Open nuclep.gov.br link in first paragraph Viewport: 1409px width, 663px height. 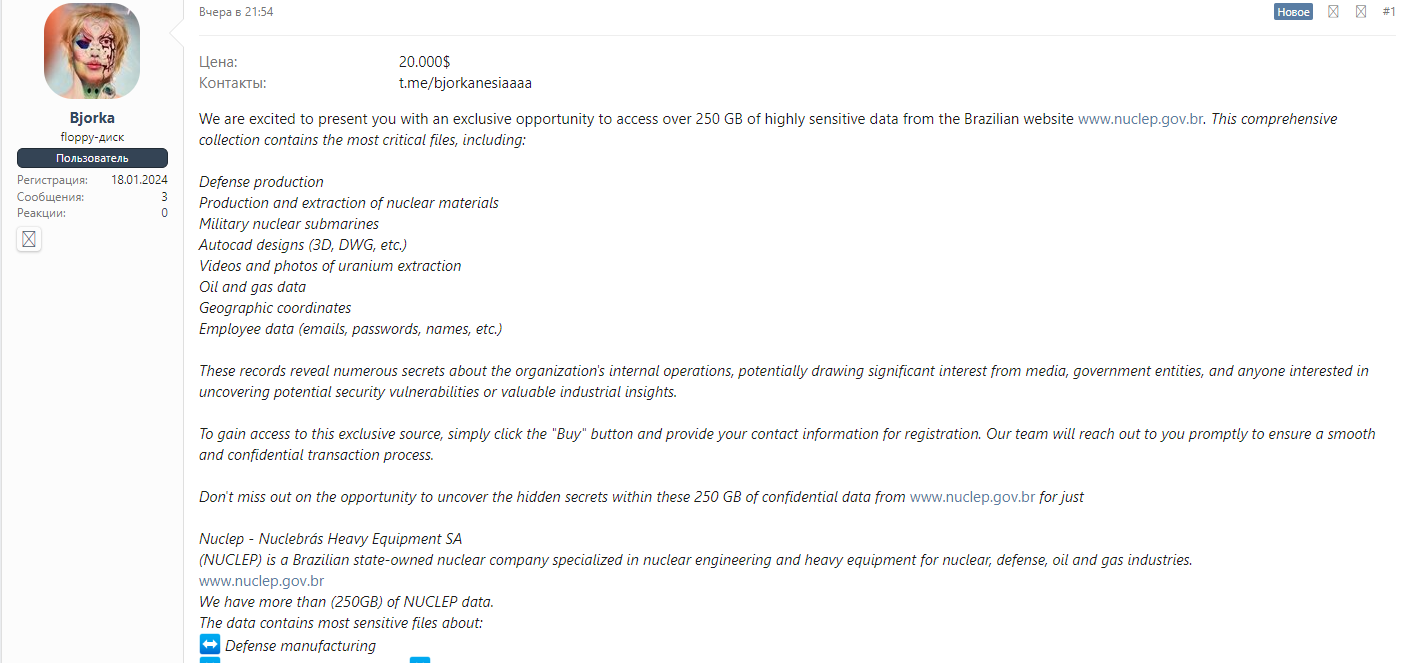[1140, 119]
